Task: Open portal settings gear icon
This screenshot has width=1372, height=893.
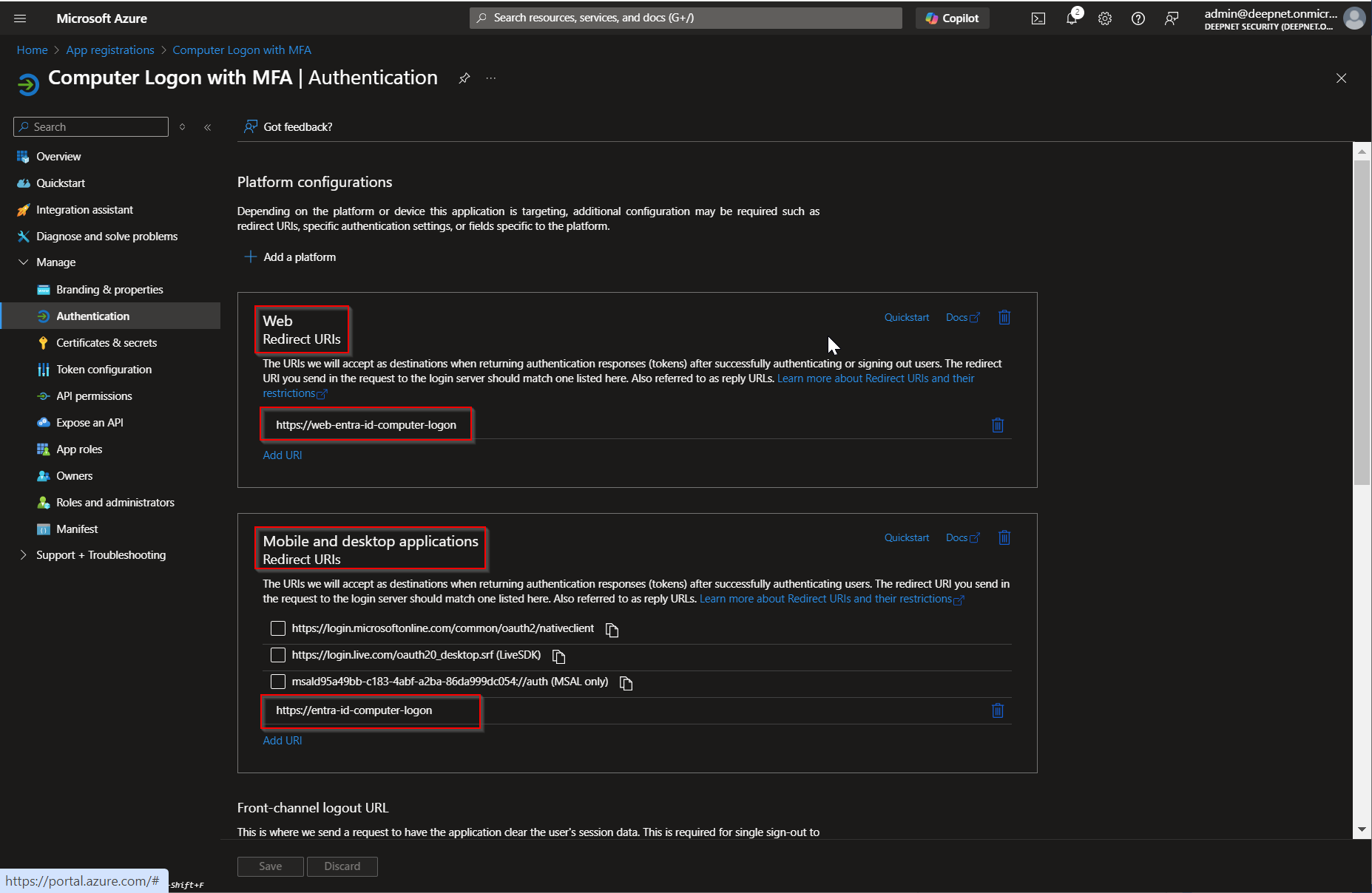Action: tap(1104, 18)
